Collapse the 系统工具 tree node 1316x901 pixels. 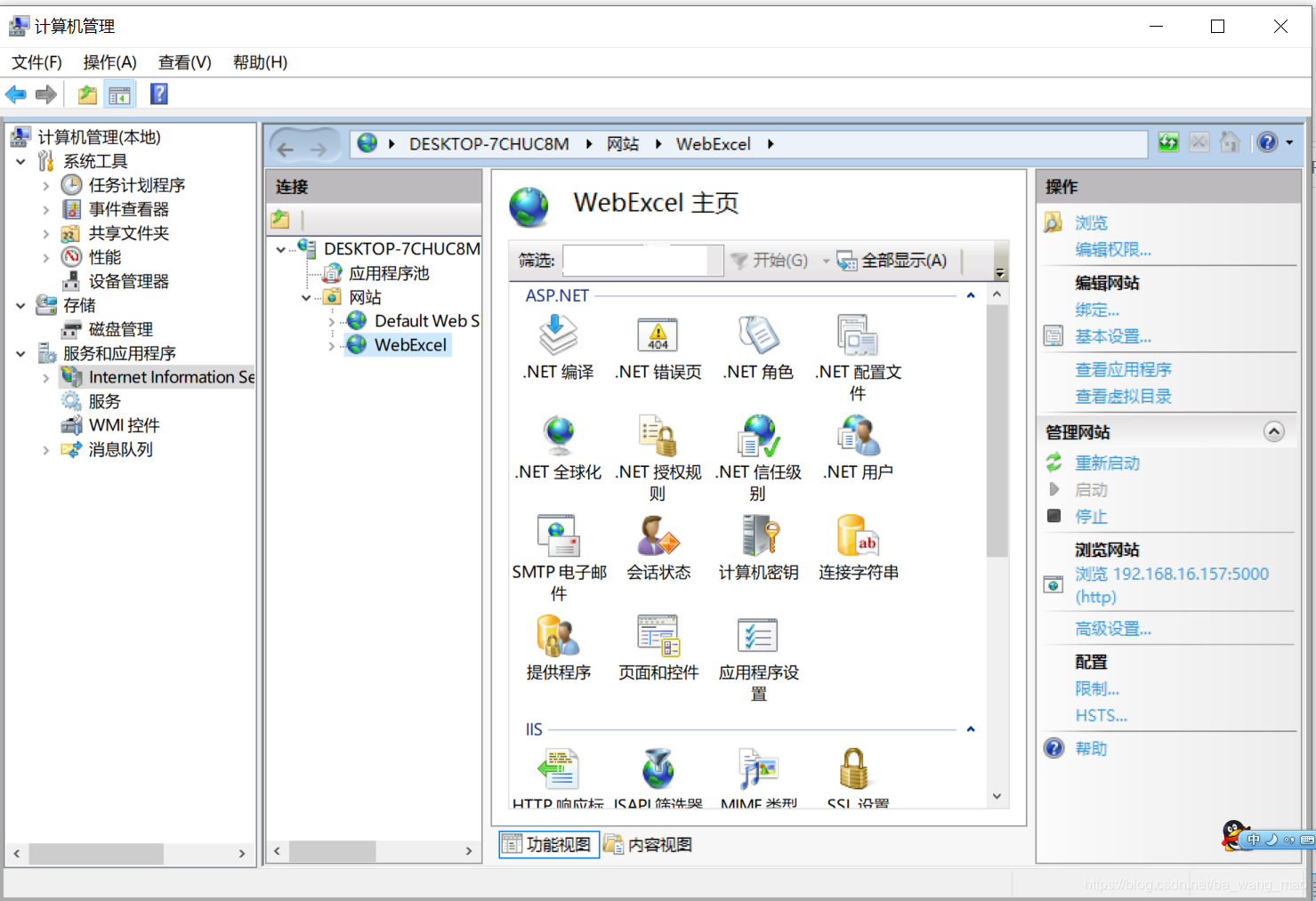(20, 162)
